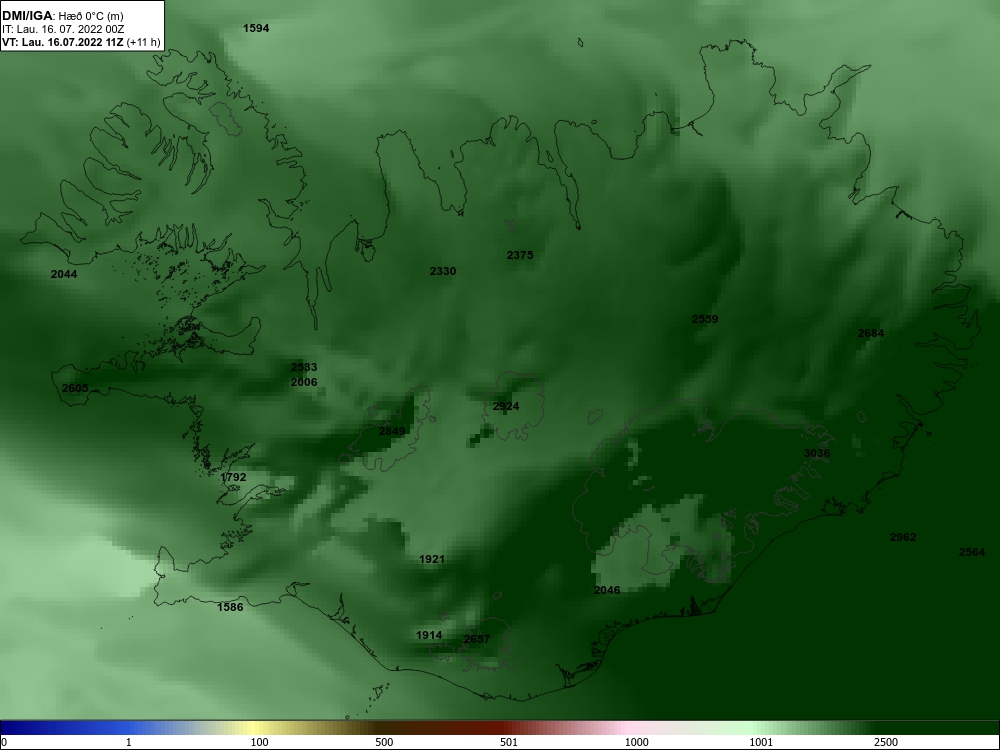The width and height of the screenshot is (1000, 750).
Task: Pick the yellow band of the color scale
Action: point(252,728)
